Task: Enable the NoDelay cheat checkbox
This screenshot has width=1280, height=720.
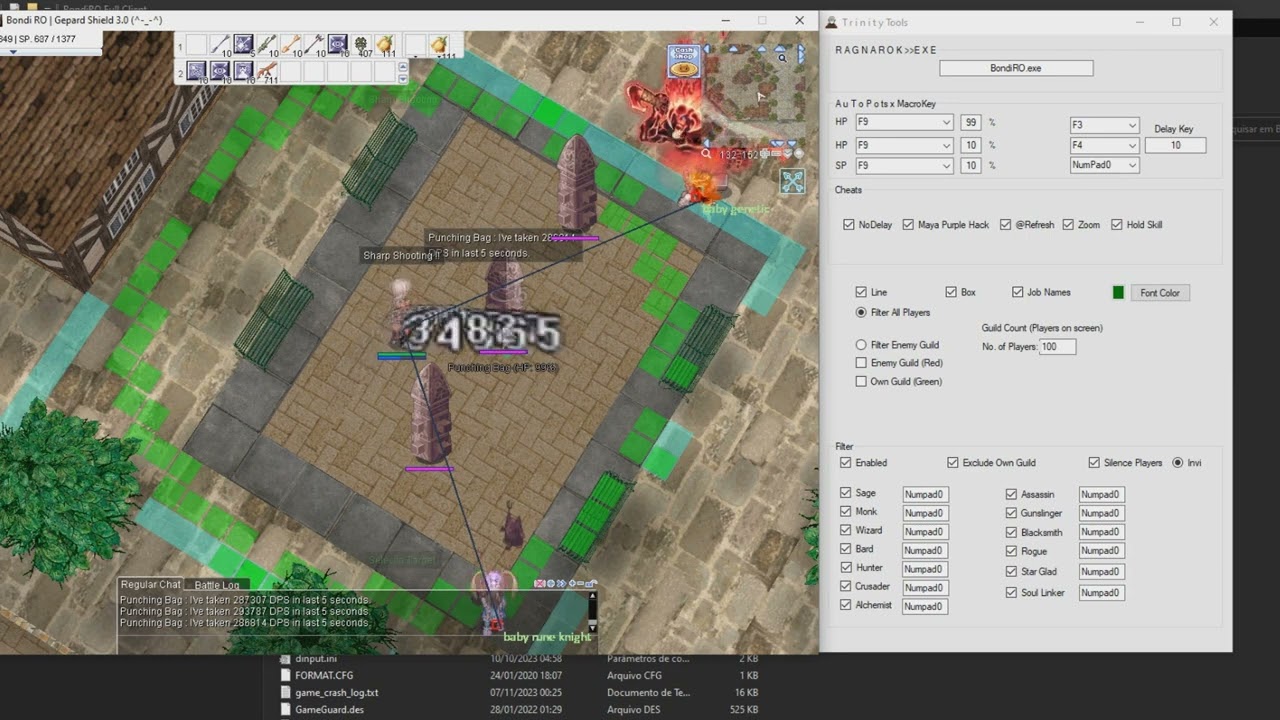Action: [849, 225]
